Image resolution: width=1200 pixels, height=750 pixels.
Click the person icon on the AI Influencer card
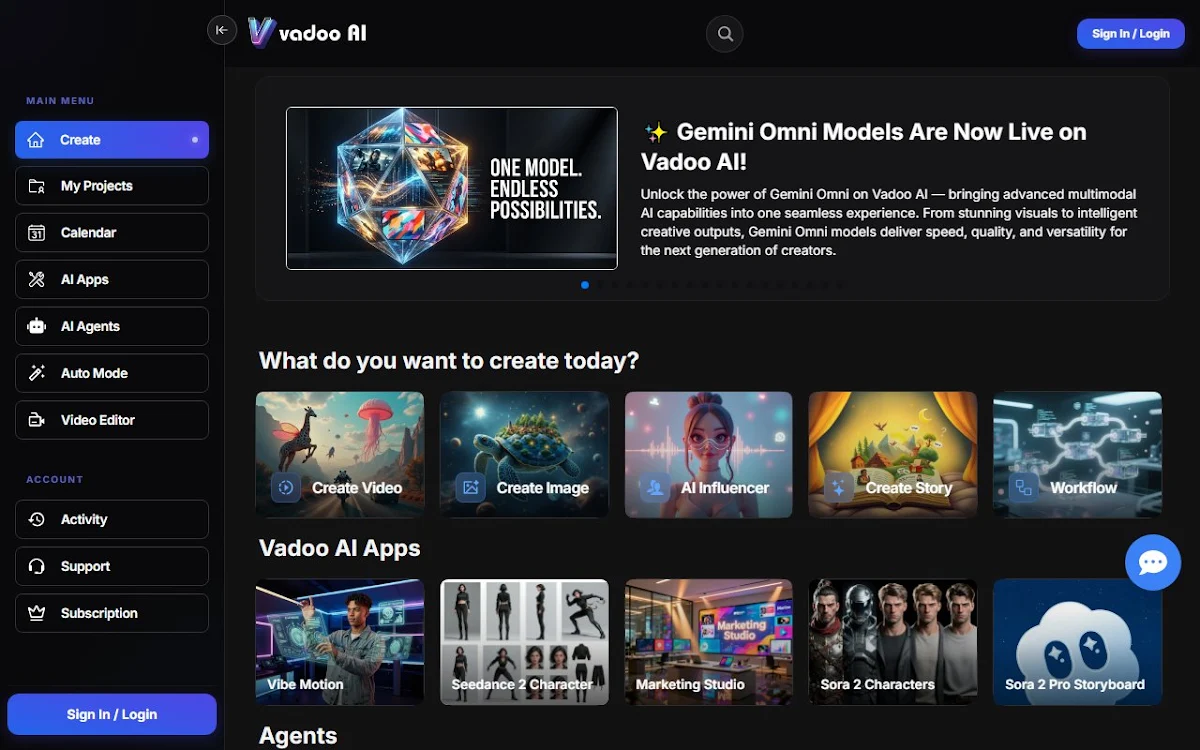[655, 488]
